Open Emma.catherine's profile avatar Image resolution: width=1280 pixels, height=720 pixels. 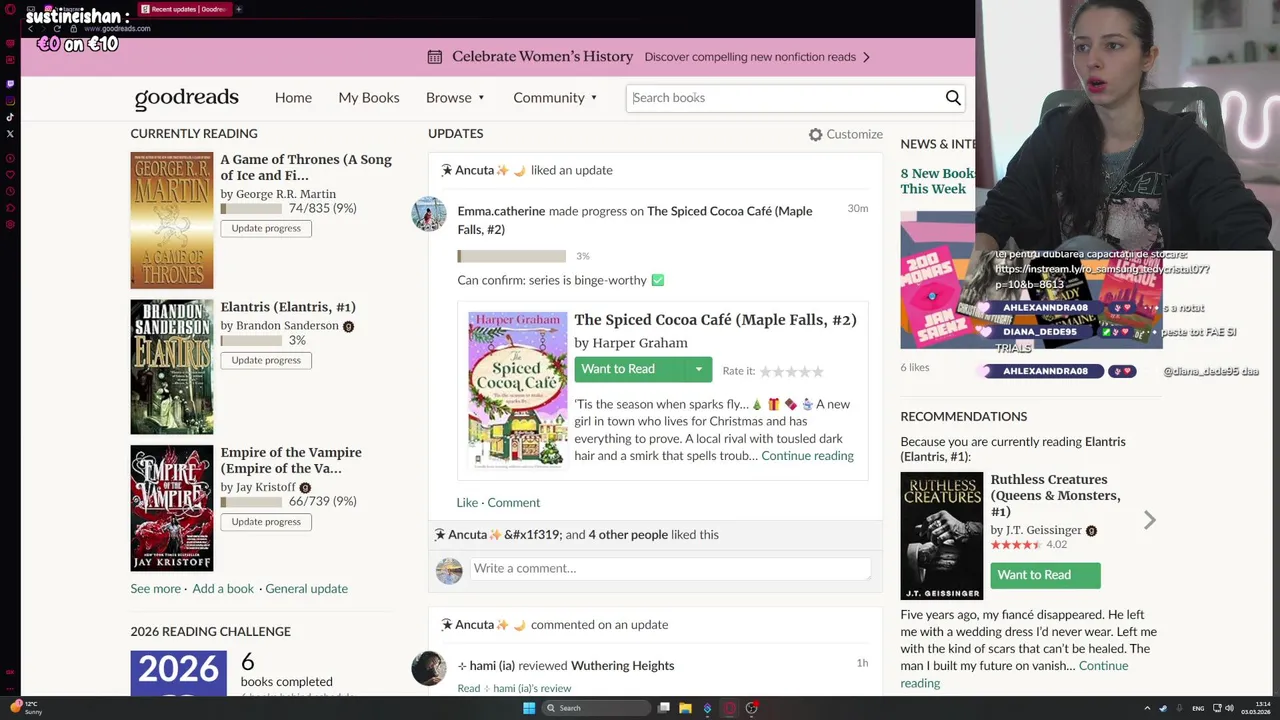429,213
